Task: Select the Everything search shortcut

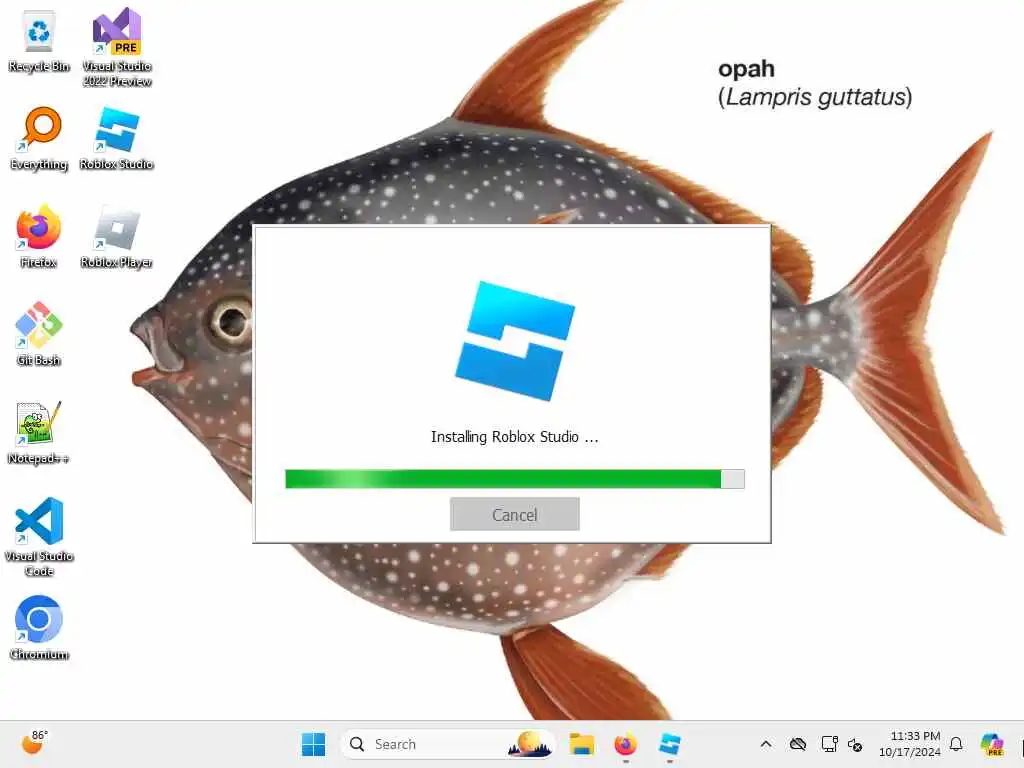Action: click(39, 138)
